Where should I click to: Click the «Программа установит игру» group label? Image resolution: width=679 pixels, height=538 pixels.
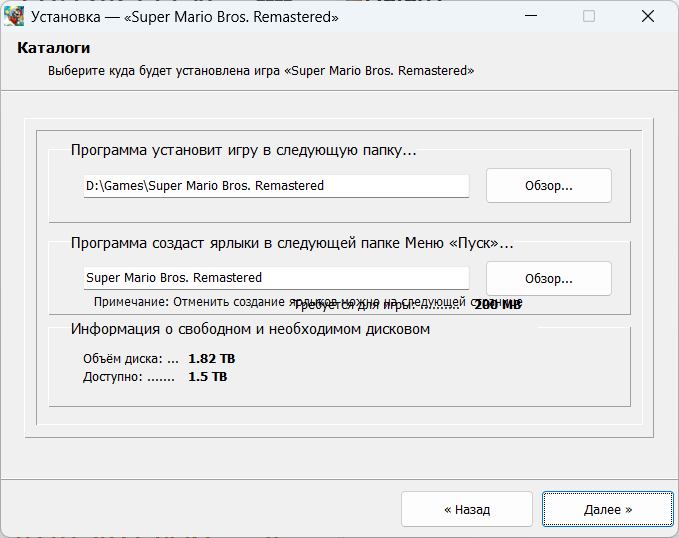tap(243, 150)
